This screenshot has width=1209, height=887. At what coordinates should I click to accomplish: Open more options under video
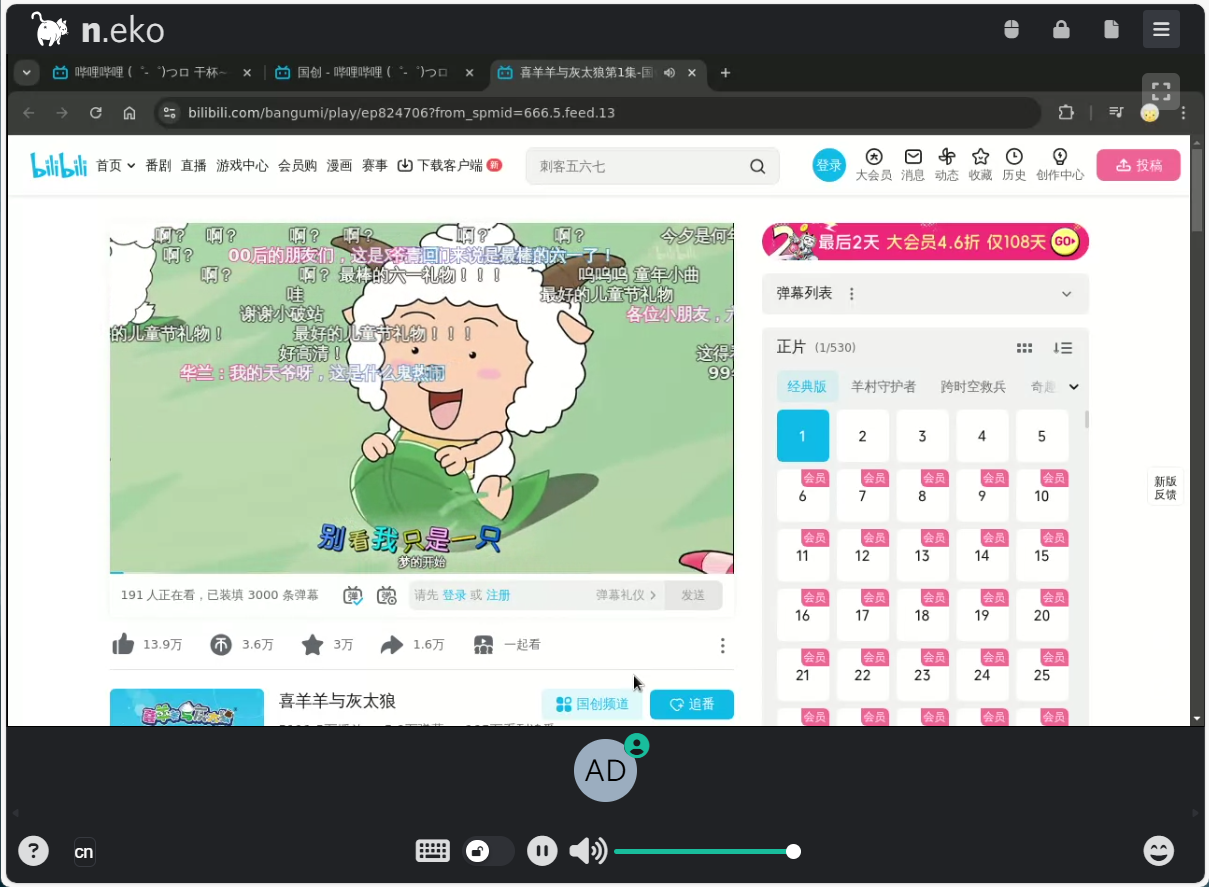723,646
